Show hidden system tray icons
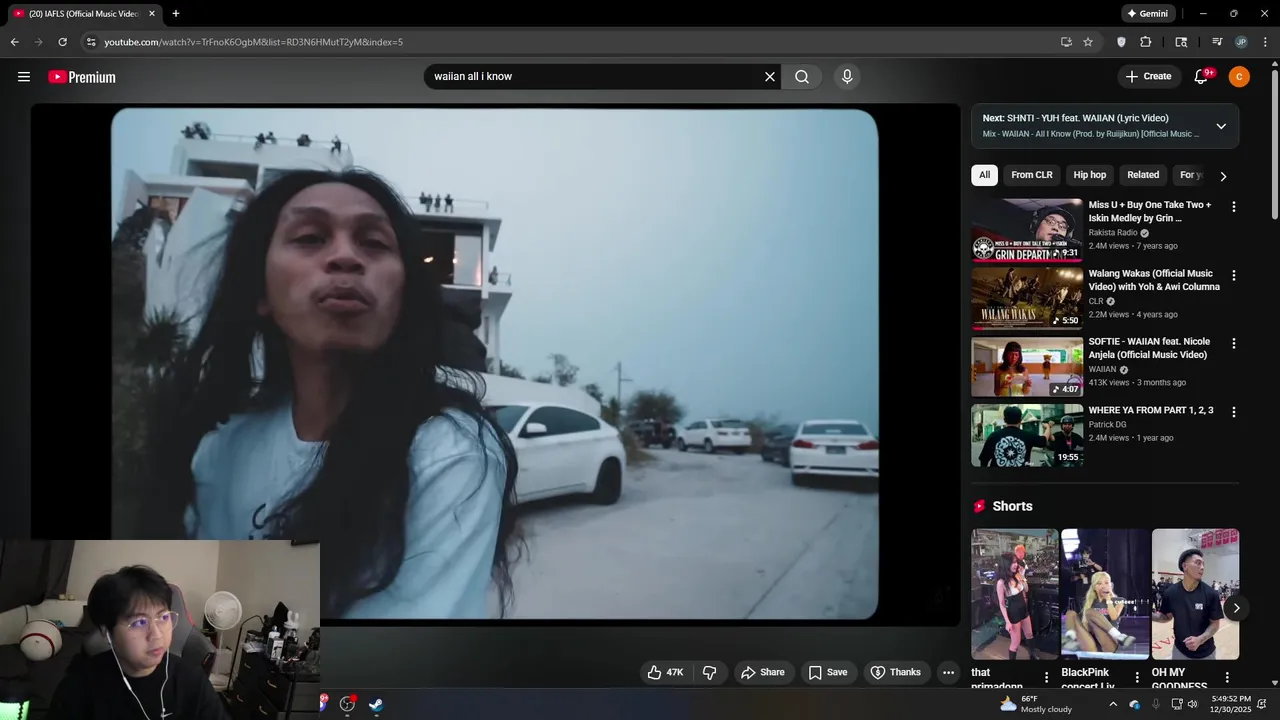The width and height of the screenshot is (1280, 720). 1113,704
